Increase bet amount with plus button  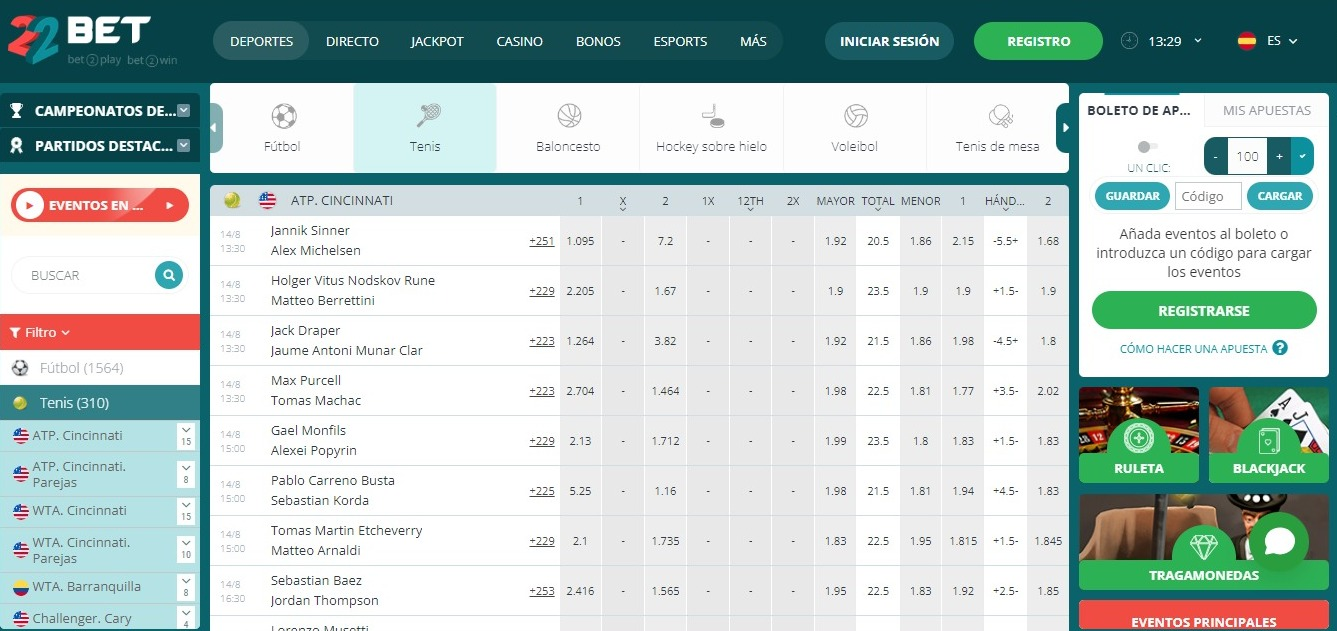click(1279, 156)
